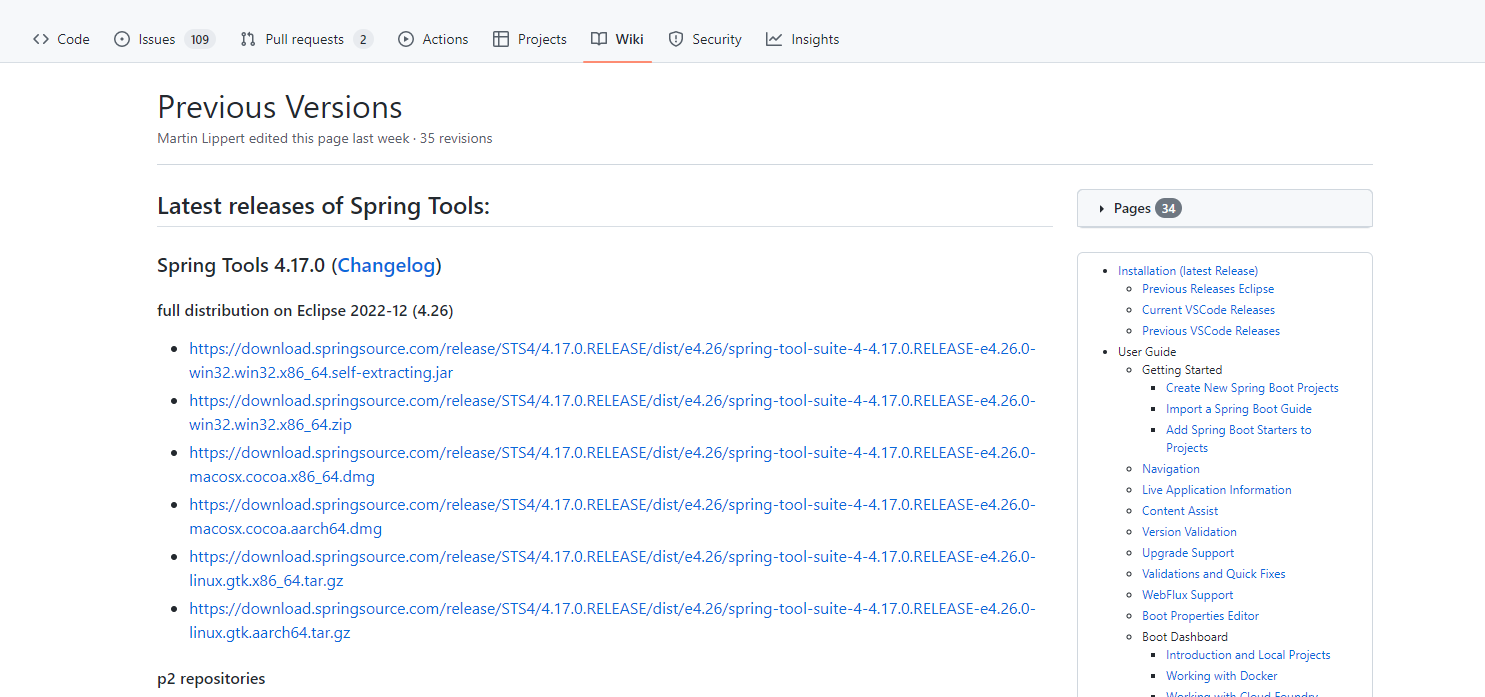
Task: Open the Changelog link for Spring Tools 4.17.0
Action: 386,265
